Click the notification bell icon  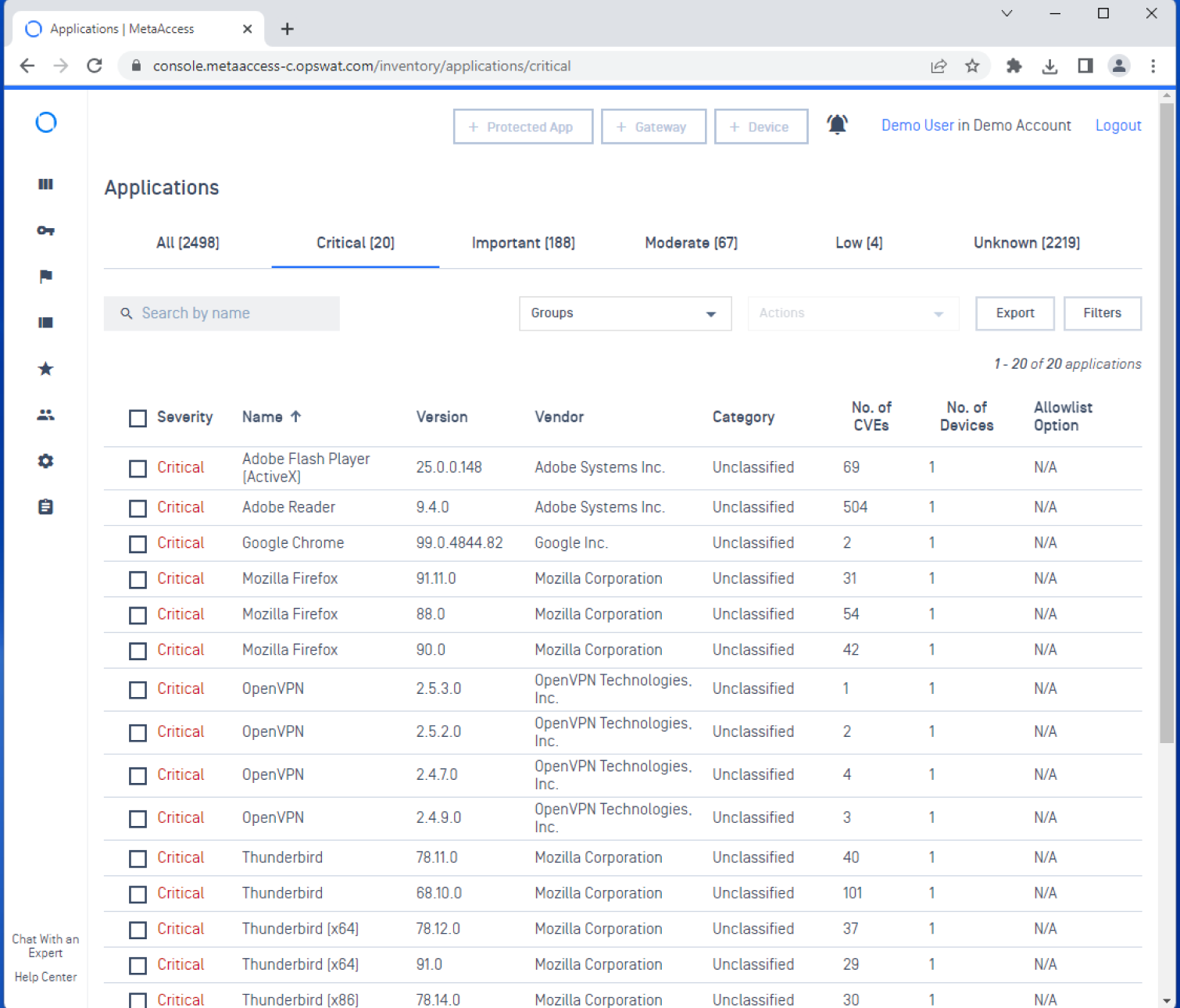coord(837,124)
